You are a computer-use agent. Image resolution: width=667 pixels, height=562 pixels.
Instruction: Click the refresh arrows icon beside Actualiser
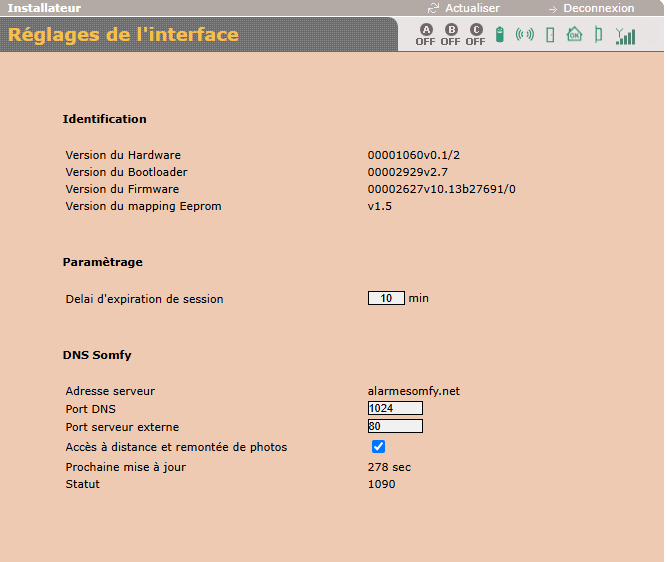(x=433, y=8)
